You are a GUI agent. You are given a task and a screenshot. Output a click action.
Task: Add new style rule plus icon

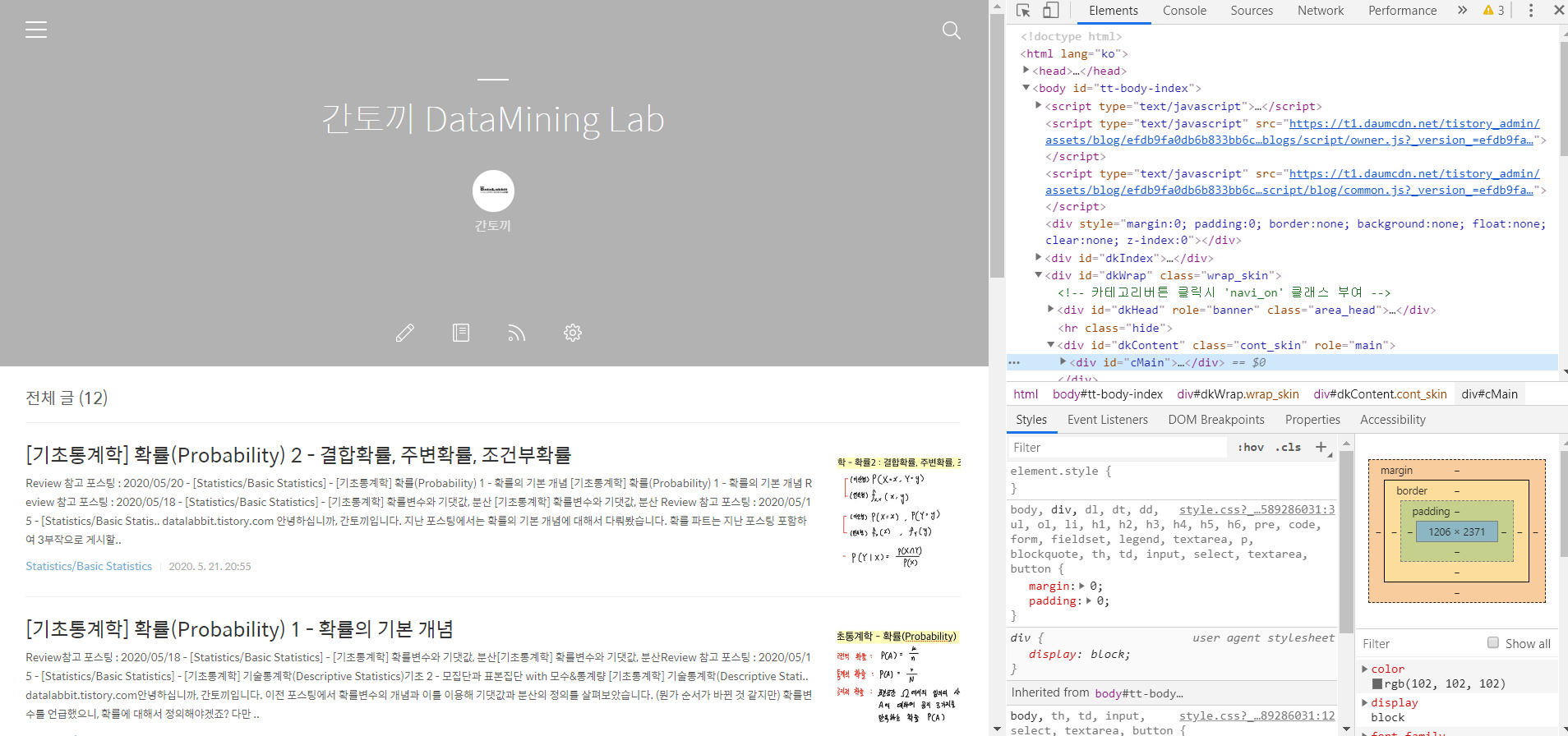click(x=1321, y=448)
